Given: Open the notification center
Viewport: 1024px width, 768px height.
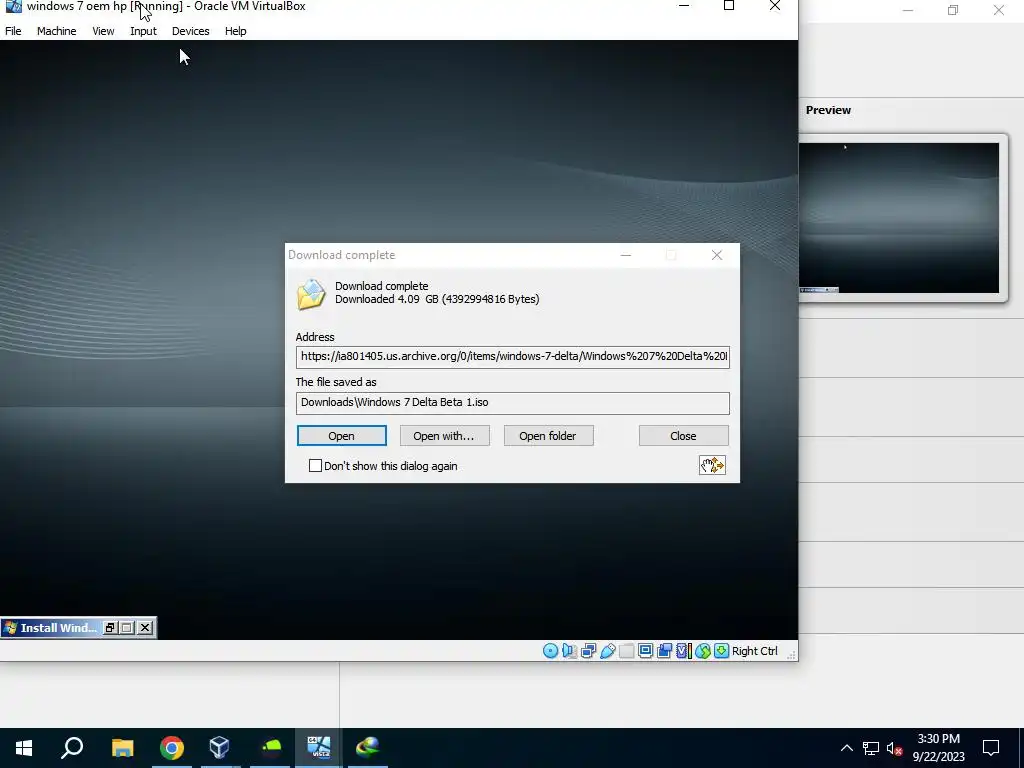Looking at the screenshot, I should pos(991,748).
